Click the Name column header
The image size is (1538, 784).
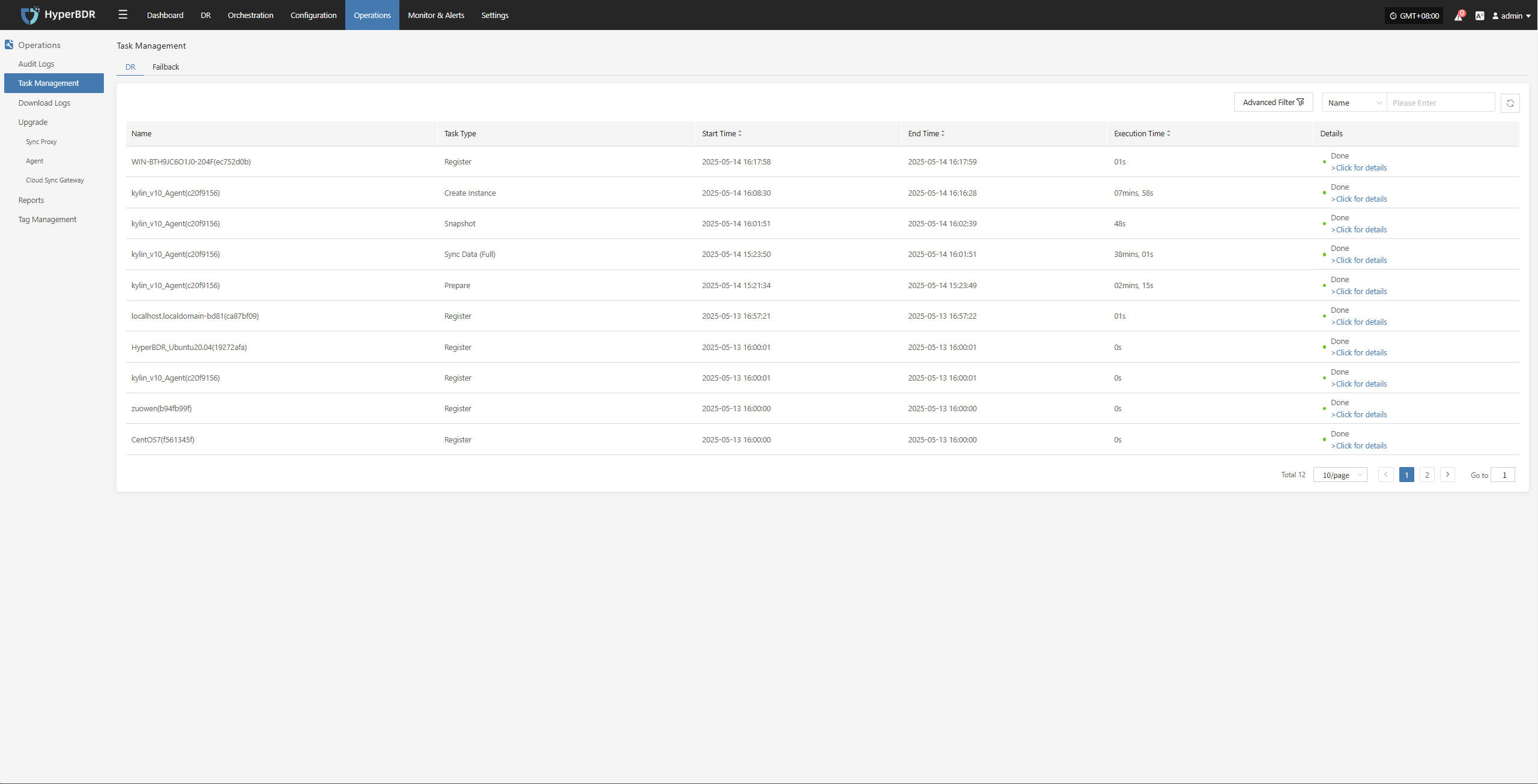pyautogui.click(x=141, y=133)
